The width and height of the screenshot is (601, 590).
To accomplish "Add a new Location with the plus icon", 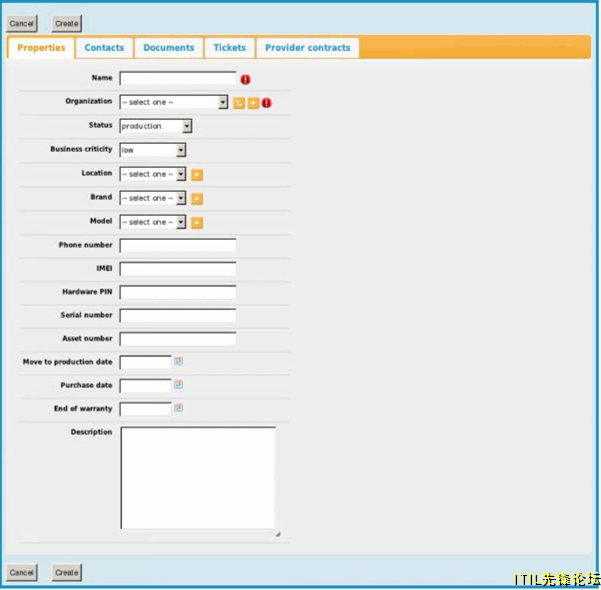I will coord(197,175).
